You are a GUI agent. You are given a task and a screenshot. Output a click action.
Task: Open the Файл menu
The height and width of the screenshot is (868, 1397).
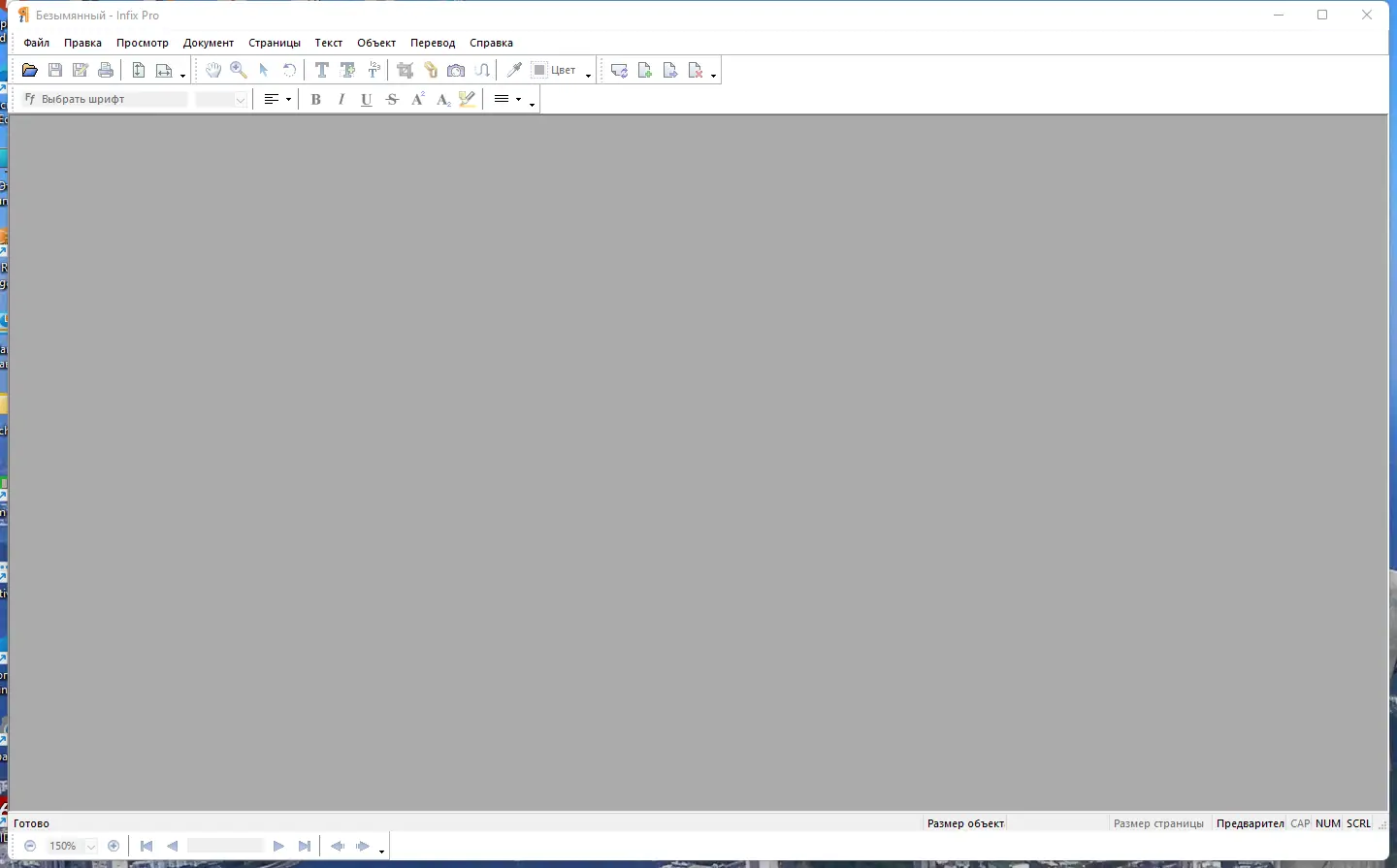(x=37, y=43)
